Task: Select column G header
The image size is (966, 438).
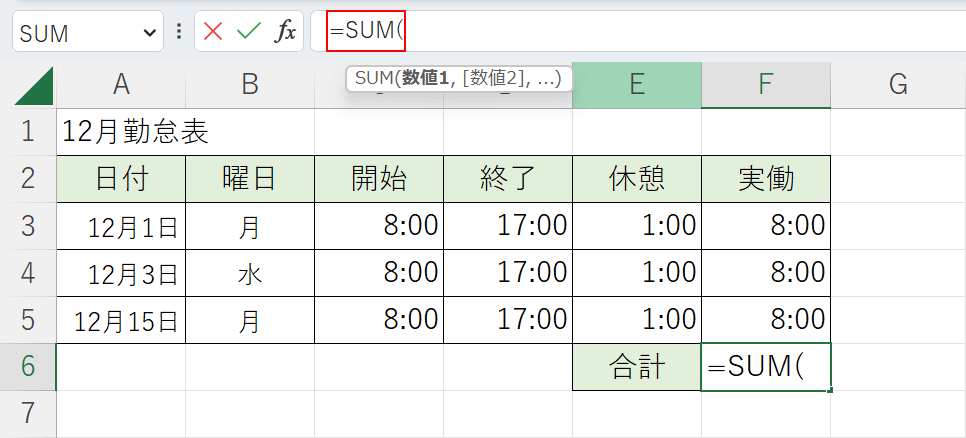Action: (897, 86)
